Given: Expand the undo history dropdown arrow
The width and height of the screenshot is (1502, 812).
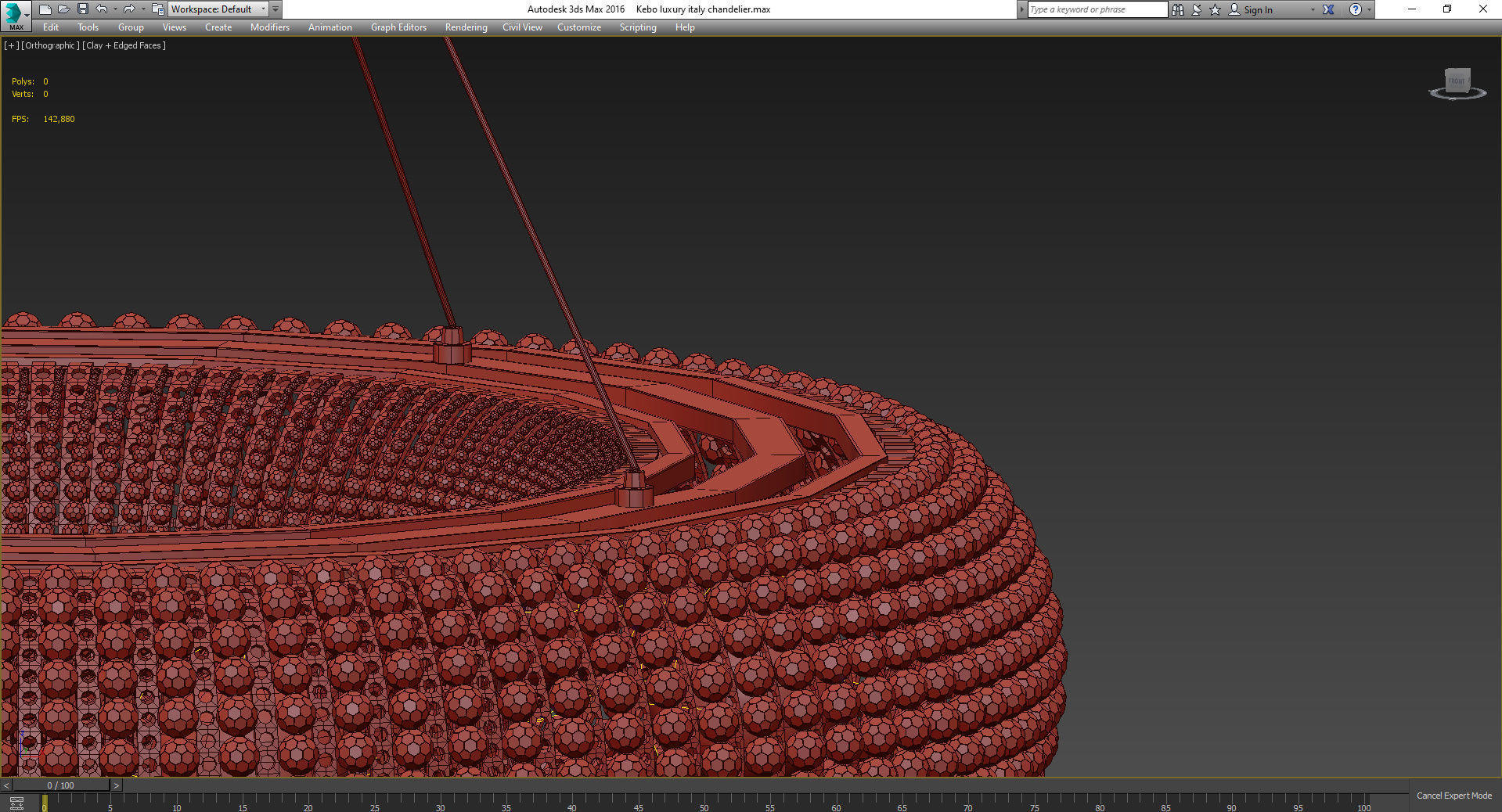Looking at the screenshot, I should click(115, 9).
